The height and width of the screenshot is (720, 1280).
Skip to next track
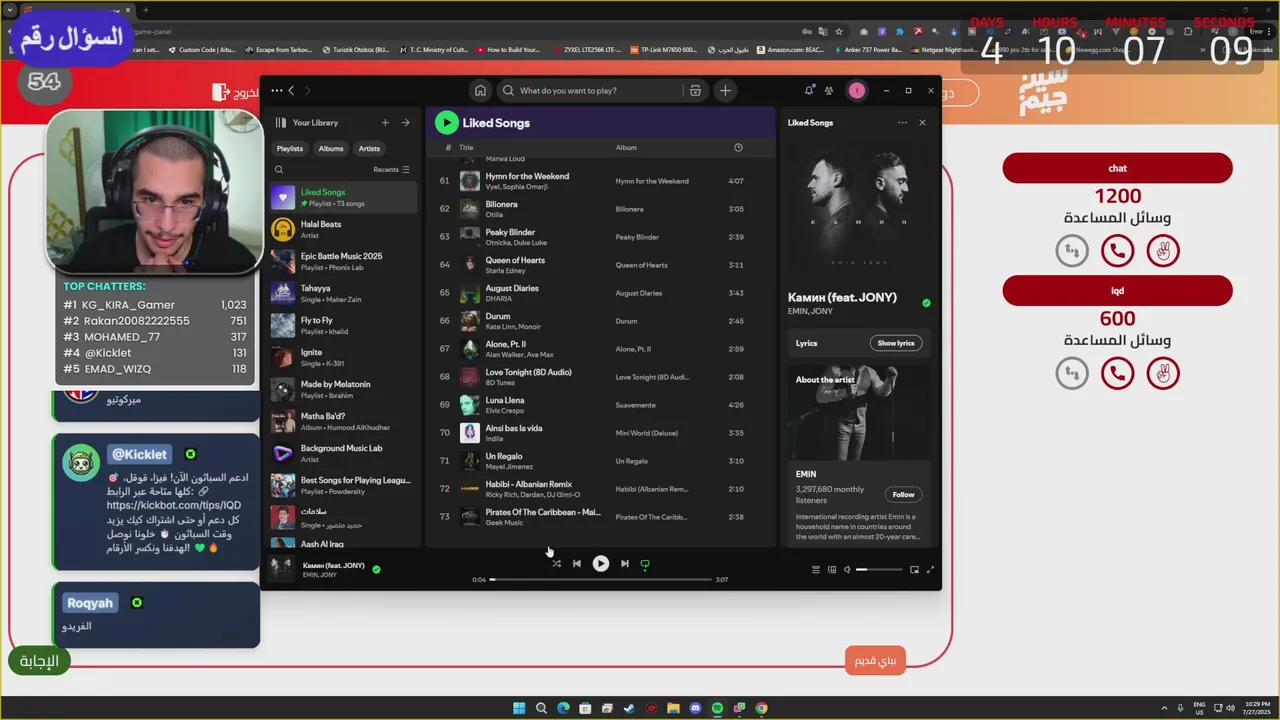625,564
